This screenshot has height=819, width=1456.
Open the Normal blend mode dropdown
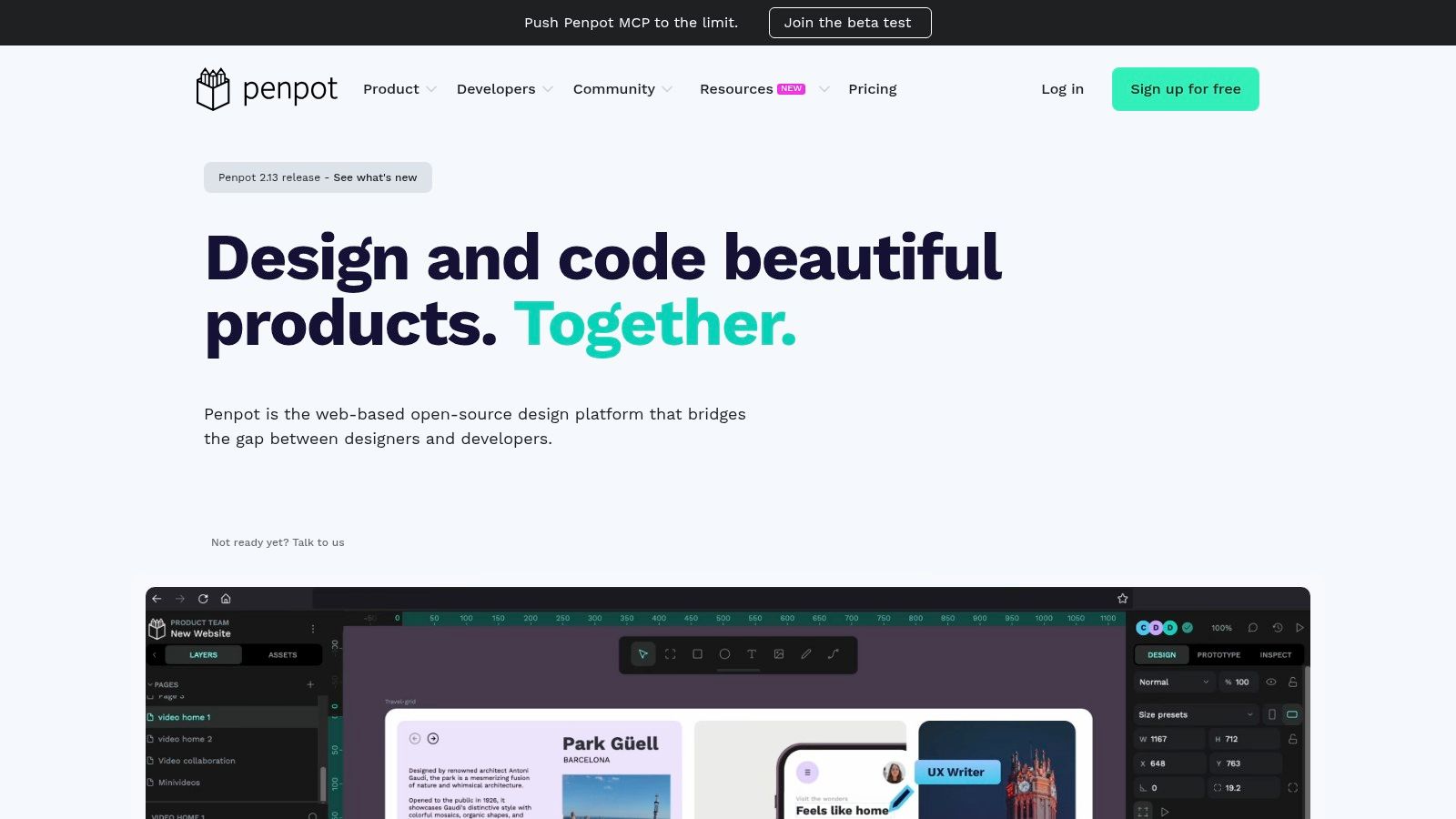(1174, 682)
